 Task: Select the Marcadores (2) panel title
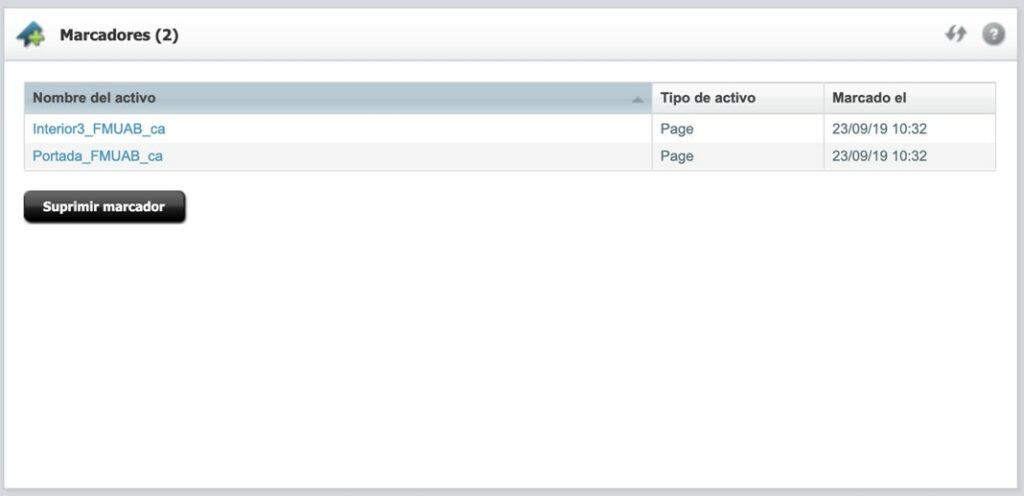click(119, 35)
